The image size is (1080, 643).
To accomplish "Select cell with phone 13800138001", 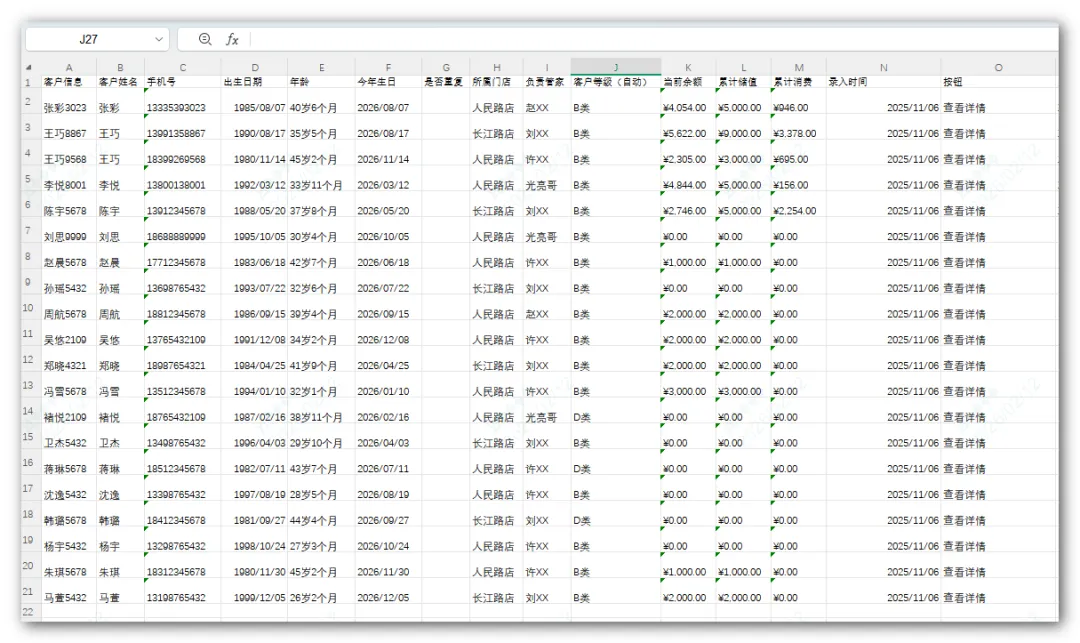I will click(183, 179).
